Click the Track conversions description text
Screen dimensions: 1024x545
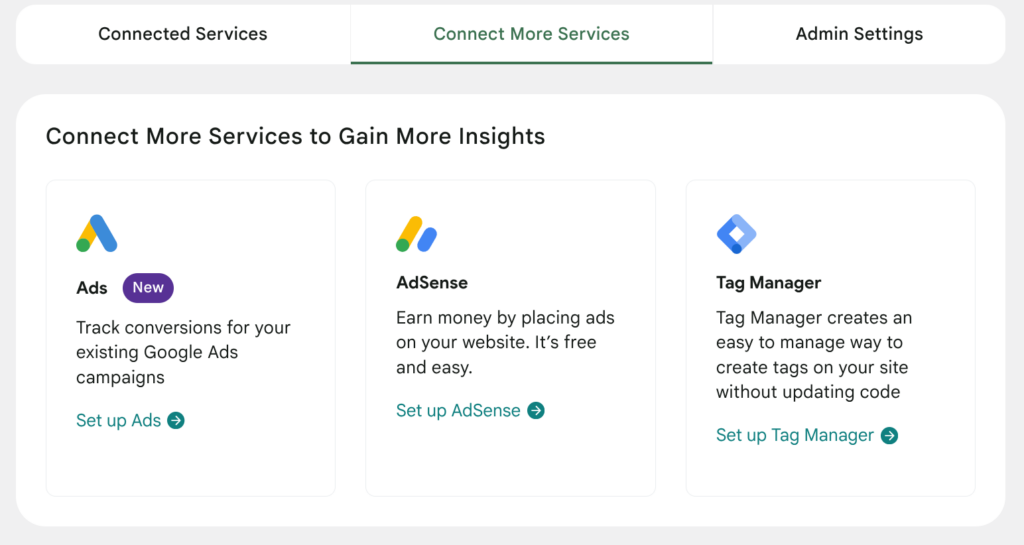184,352
